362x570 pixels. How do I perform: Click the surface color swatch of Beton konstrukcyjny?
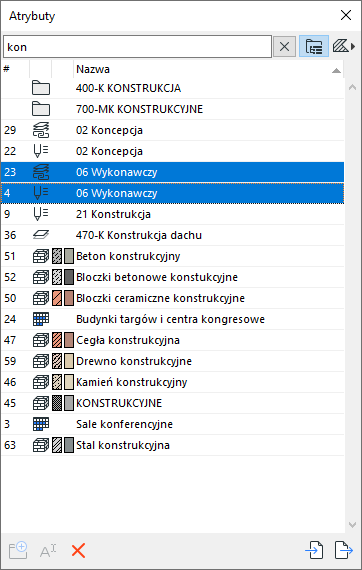69,256
